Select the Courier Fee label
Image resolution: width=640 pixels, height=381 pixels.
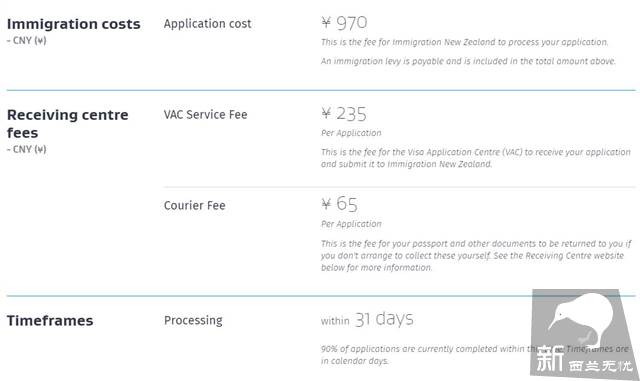click(x=194, y=205)
